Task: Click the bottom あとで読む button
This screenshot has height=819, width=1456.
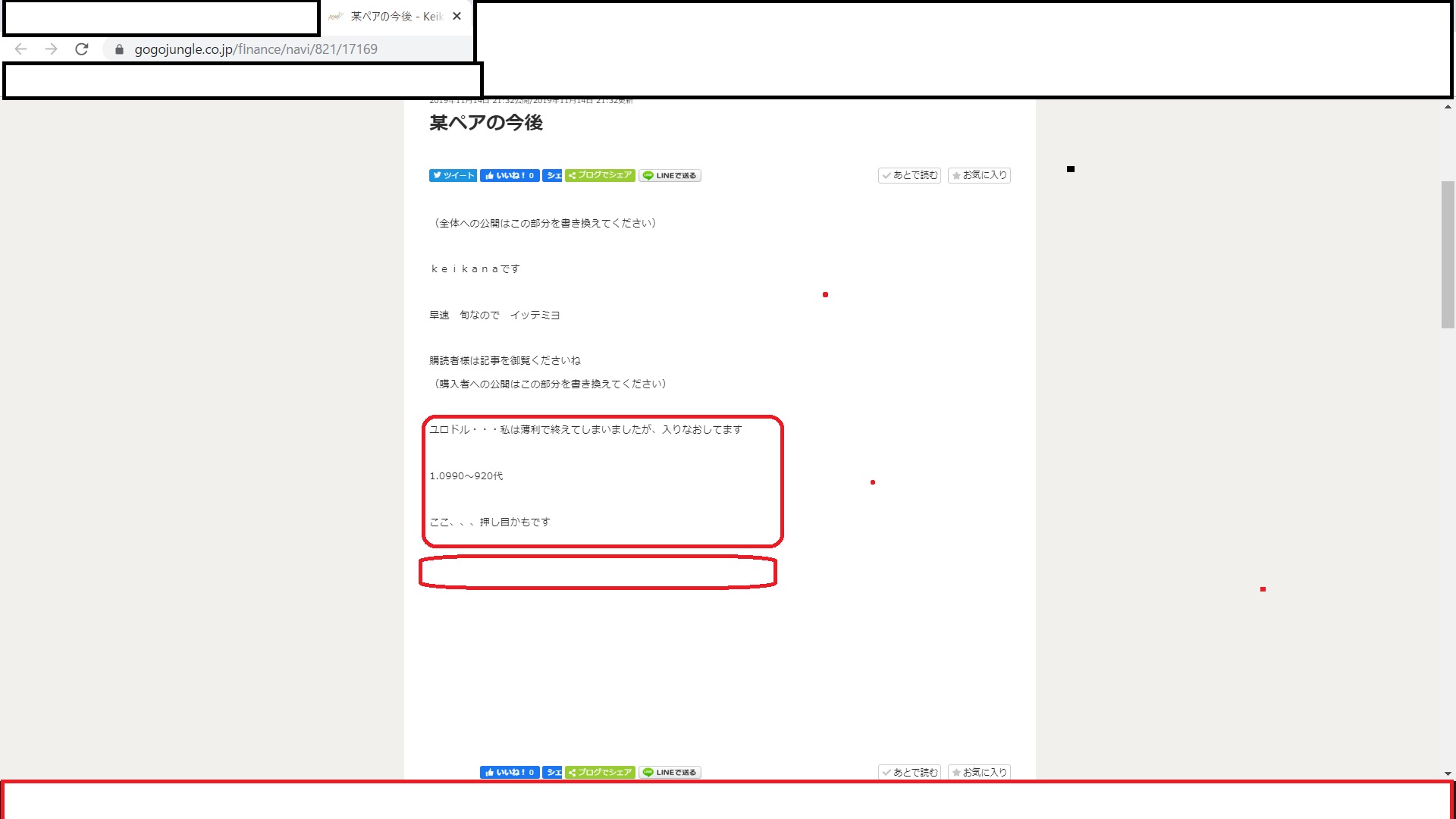Action: [x=909, y=772]
